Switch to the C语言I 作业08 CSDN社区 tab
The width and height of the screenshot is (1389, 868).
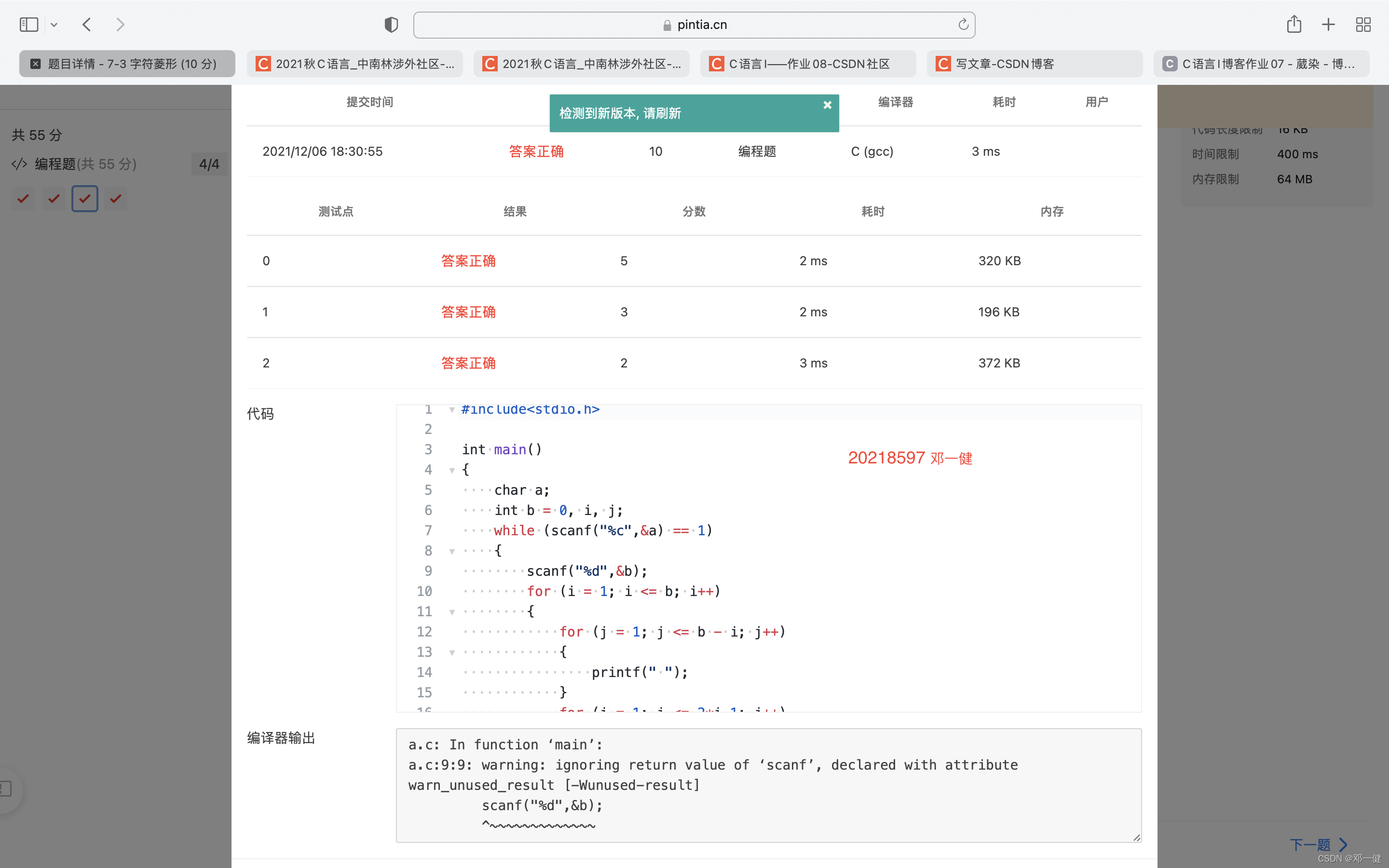pos(808,64)
